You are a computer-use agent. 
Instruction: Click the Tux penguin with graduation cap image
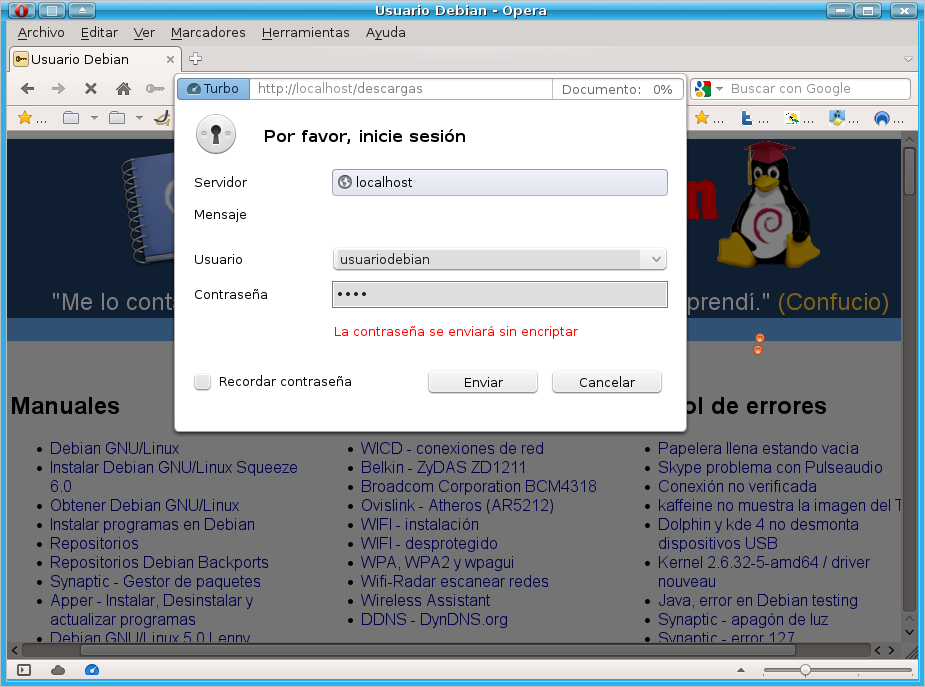coord(767,203)
